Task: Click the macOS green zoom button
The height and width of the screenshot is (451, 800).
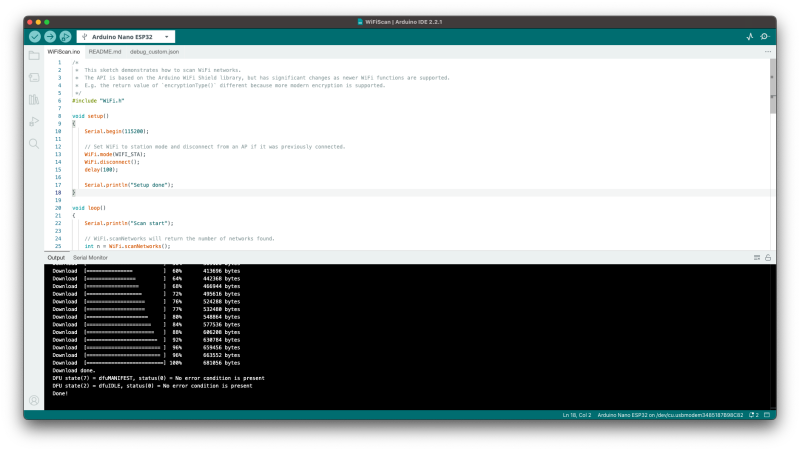Action: 47,22
